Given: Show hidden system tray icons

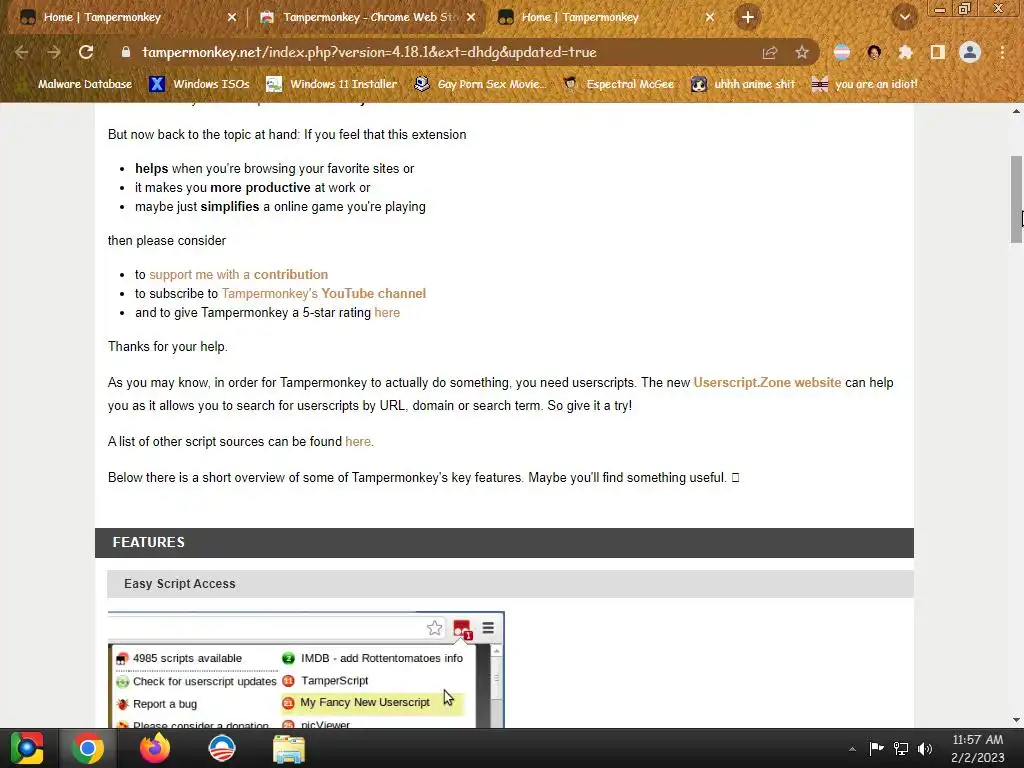Looking at the screenshot, I should (x=852, y=749).
